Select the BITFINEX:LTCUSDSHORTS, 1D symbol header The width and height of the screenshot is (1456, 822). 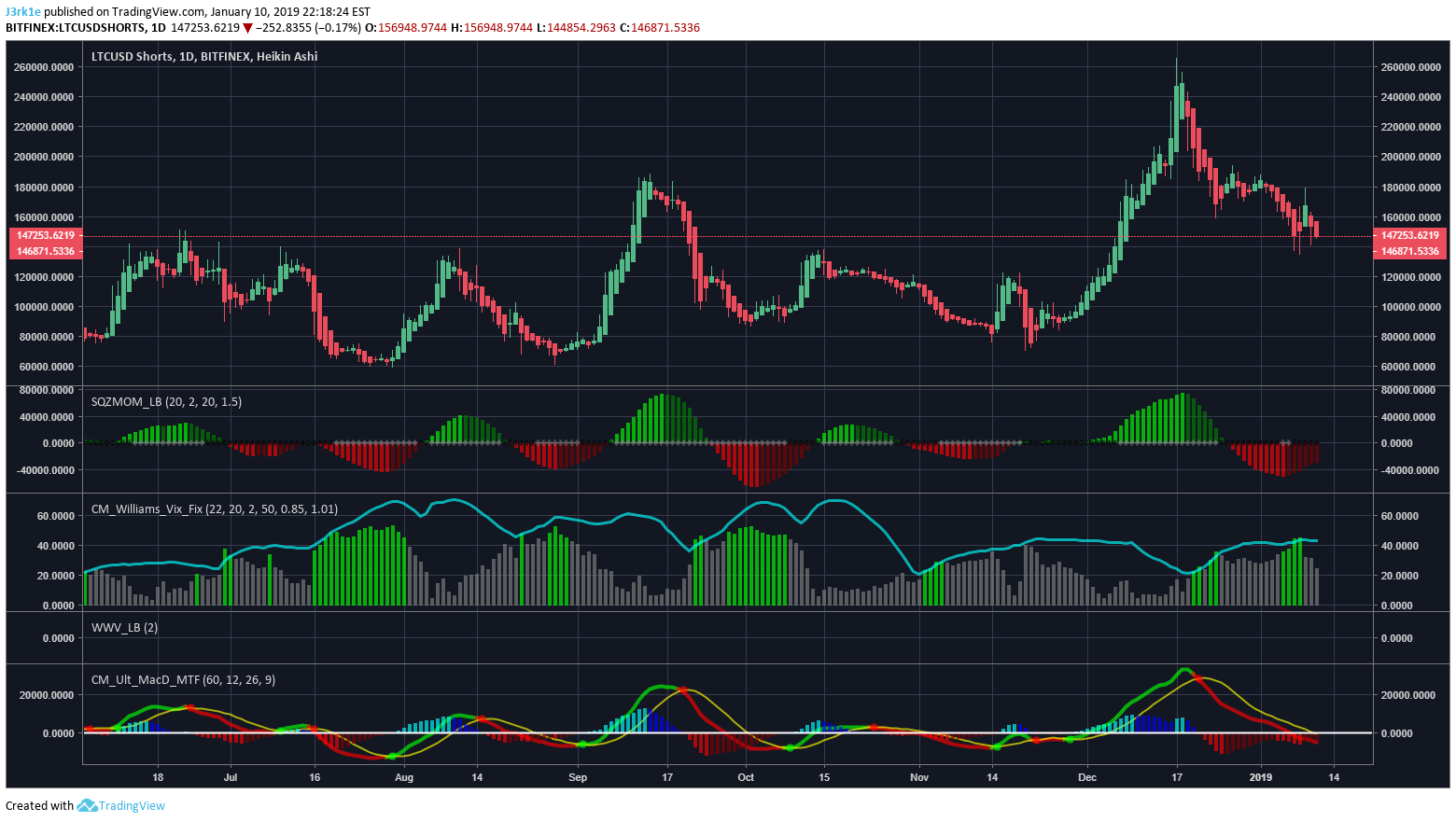click(x=86, y=28)
